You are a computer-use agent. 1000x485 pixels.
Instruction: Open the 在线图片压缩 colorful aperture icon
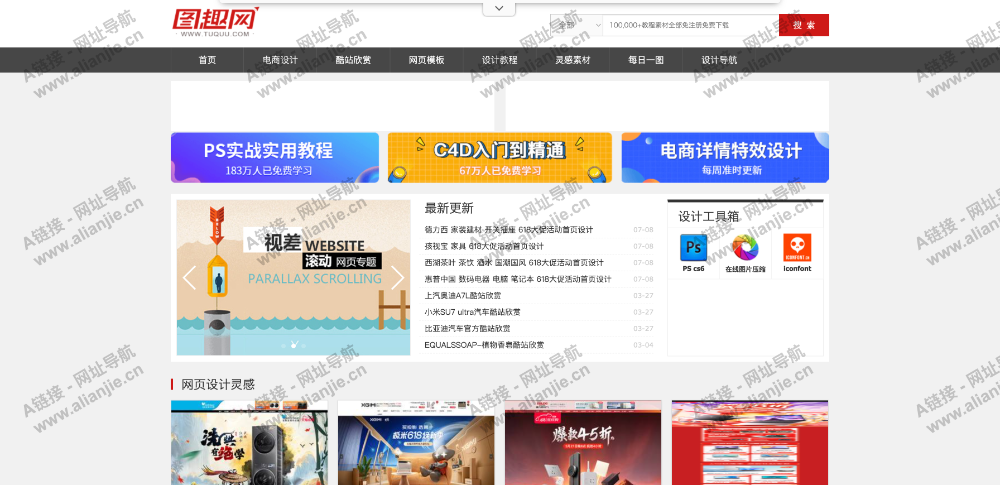click(745, 247)
